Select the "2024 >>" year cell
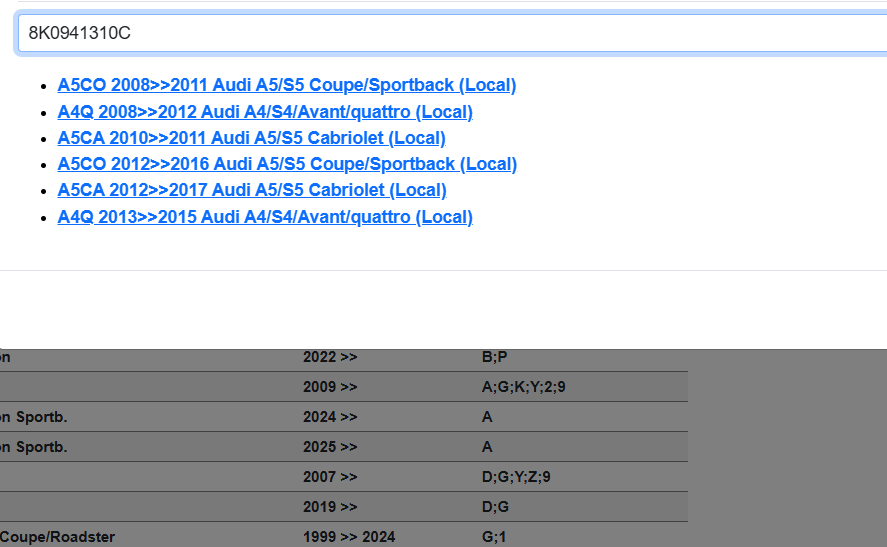This screenshot has width=887, height=547. [330, 417]
